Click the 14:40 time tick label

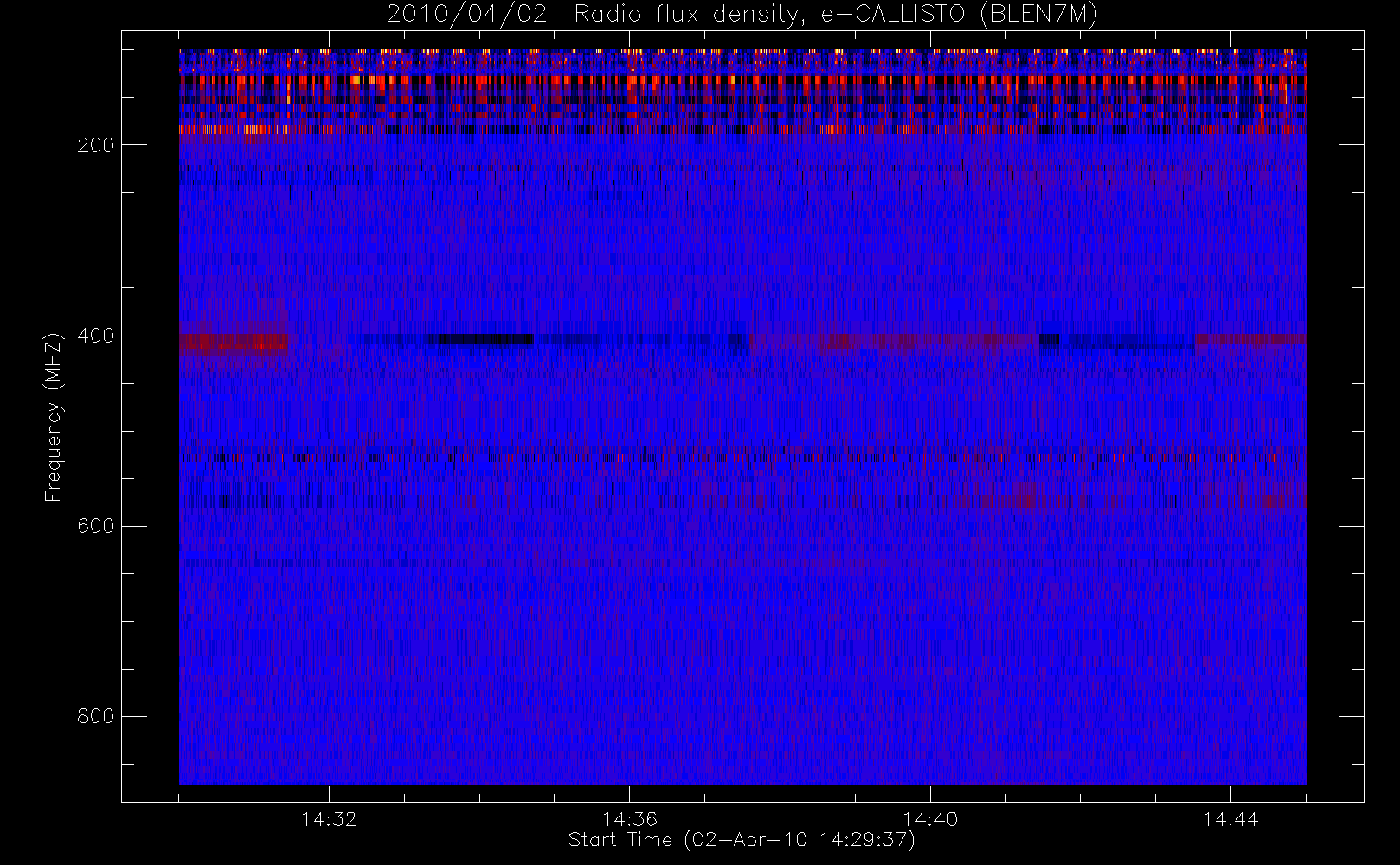(930, 819)
